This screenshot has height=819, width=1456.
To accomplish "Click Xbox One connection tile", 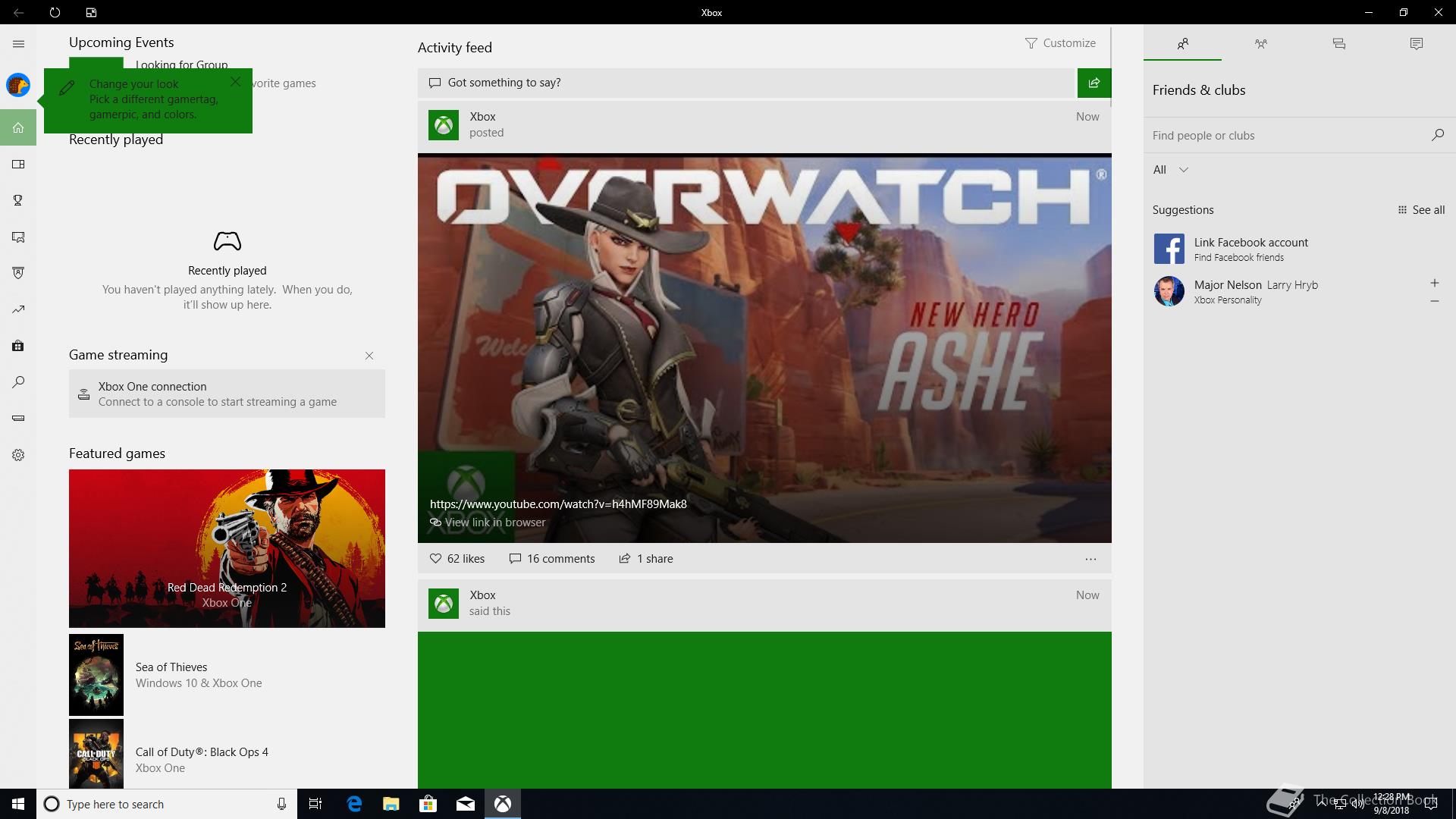I will coord(227,394).
